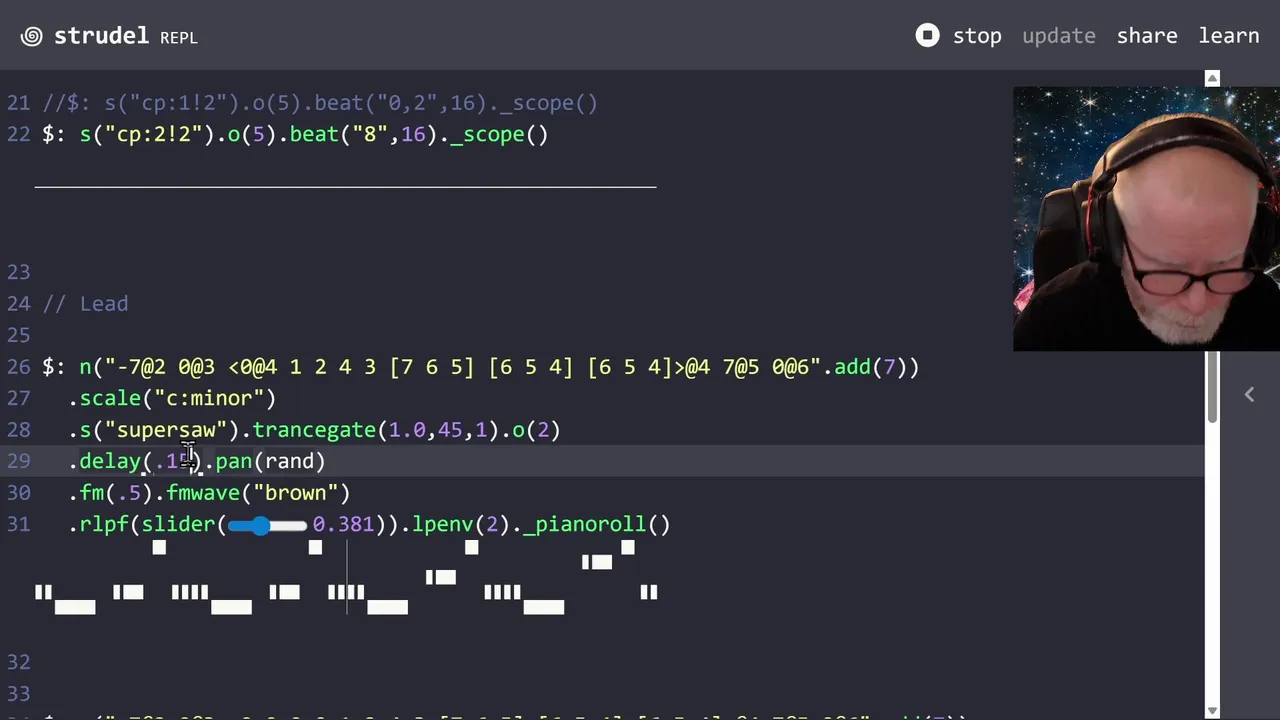1280x720 pixels.
Task: Click the strudel REPL title text
Action: click(x=125, y=36)
